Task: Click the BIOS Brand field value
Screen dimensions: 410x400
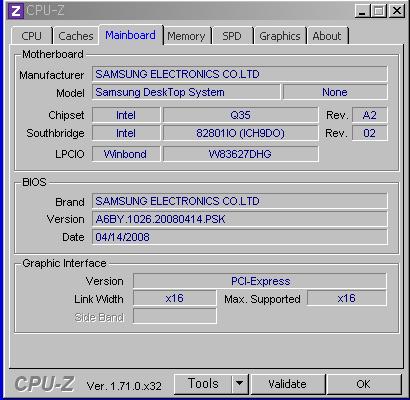Action: pyautogui.click(x=240, y=201)
